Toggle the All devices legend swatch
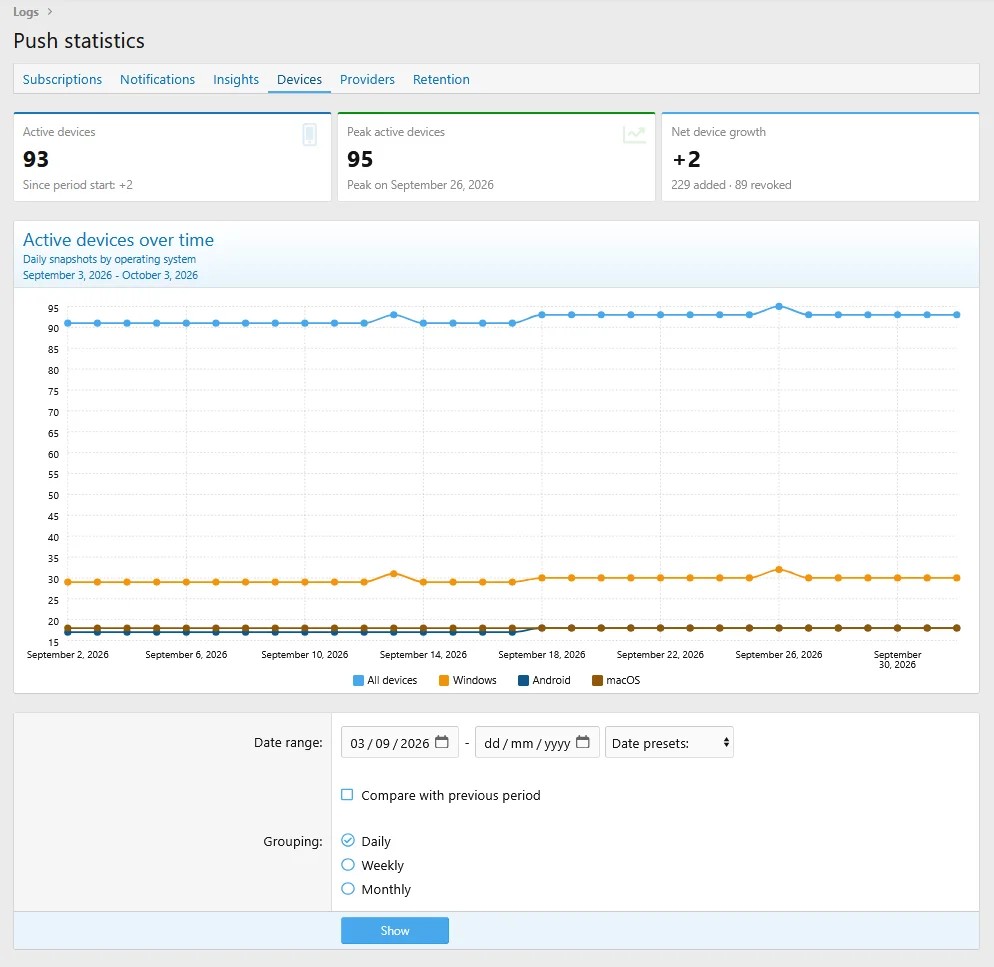 tap(358, 680)
